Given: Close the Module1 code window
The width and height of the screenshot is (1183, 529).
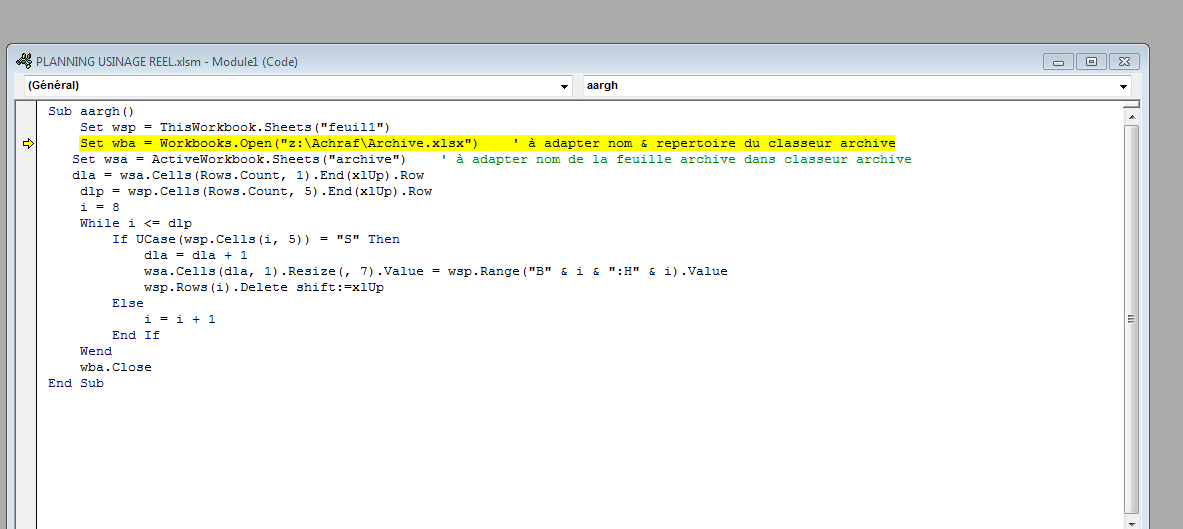Looking at the screenshot, I should (1123, 61).
